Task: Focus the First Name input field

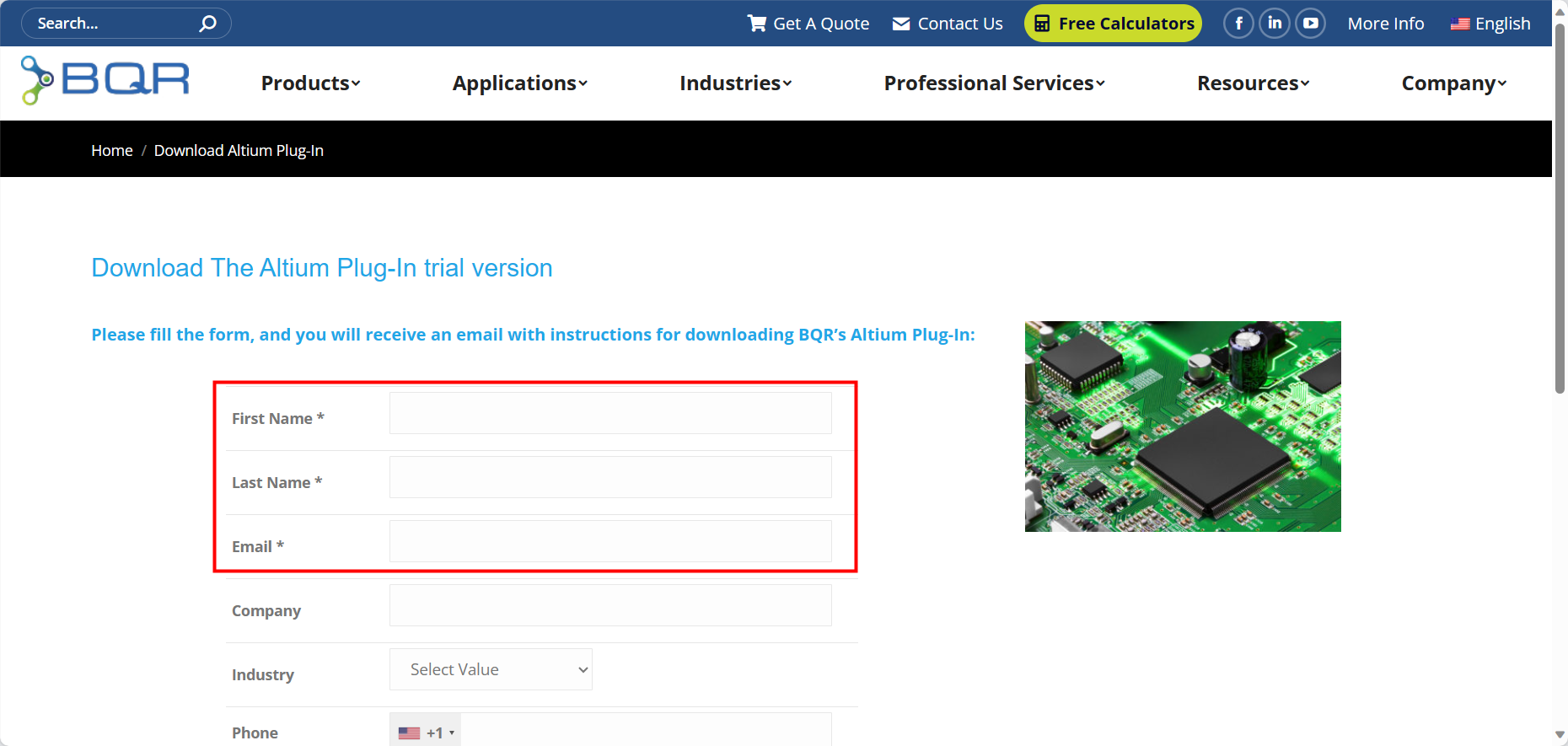Action: point(610,413)
